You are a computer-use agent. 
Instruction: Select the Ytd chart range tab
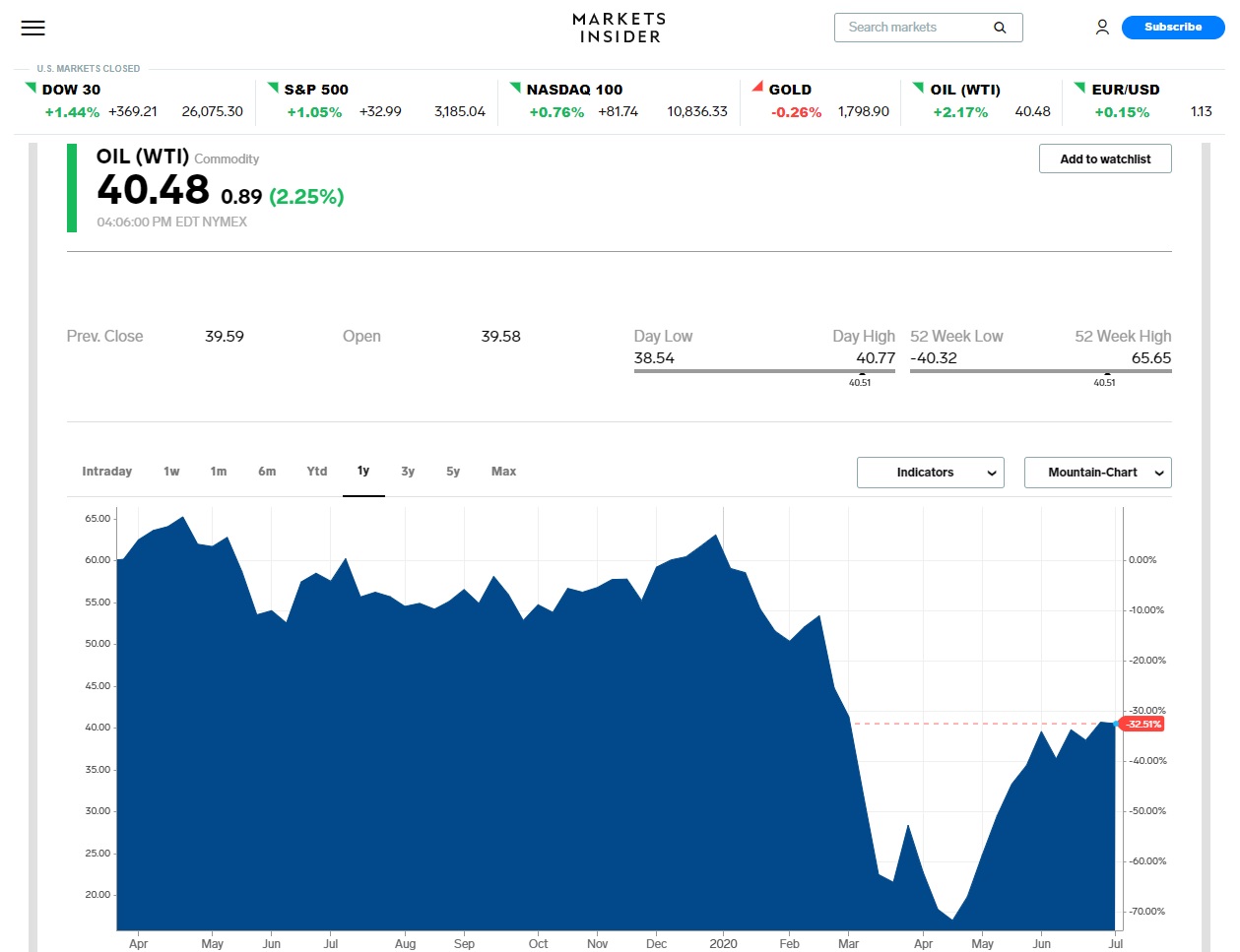pos(316,472)
